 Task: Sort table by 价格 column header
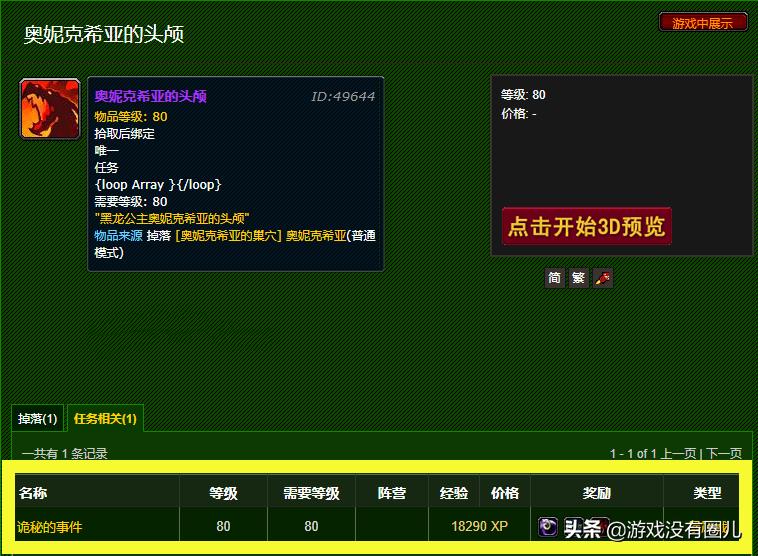tap(505, 493)
